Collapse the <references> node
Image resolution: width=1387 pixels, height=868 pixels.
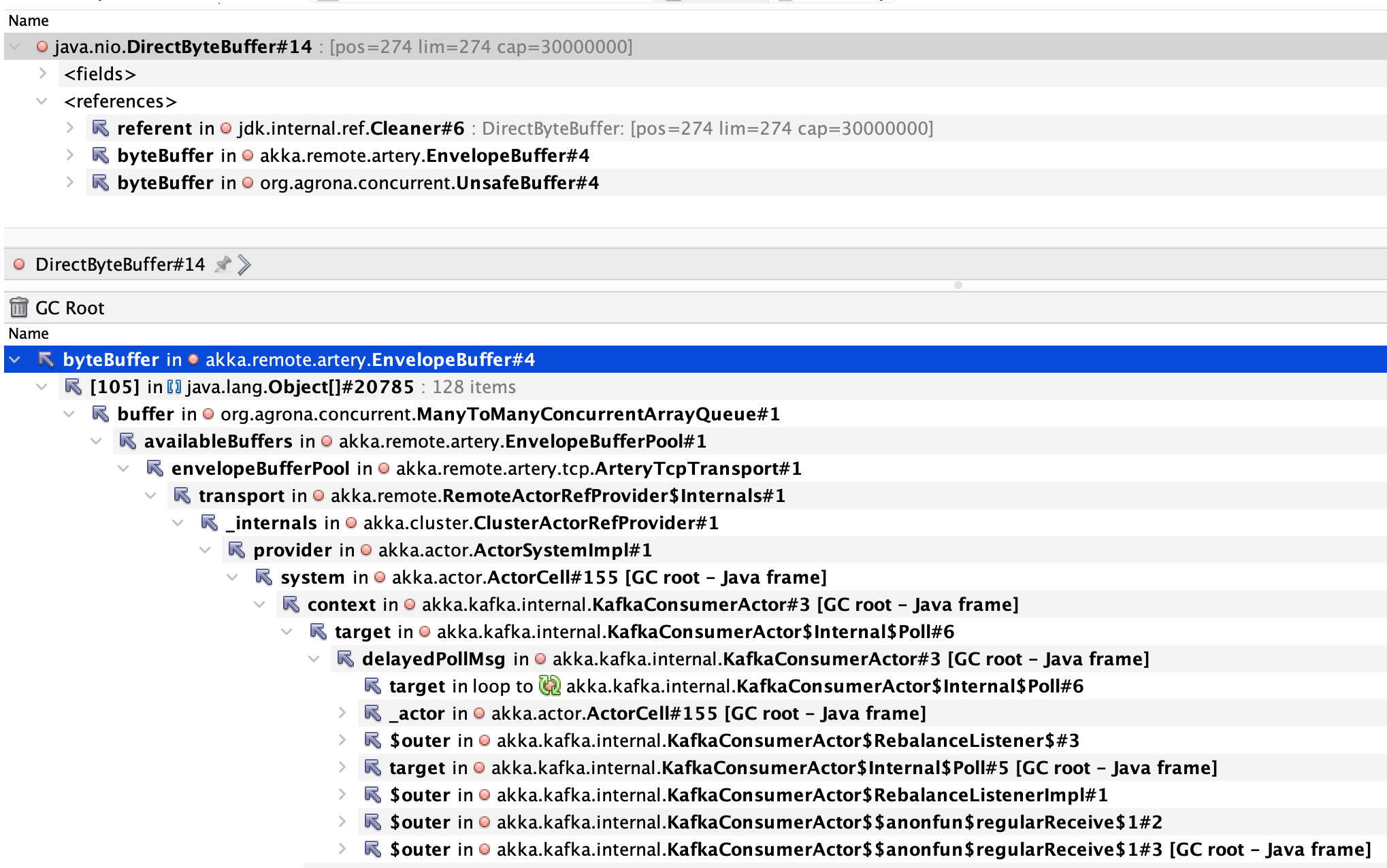[42, 101]
